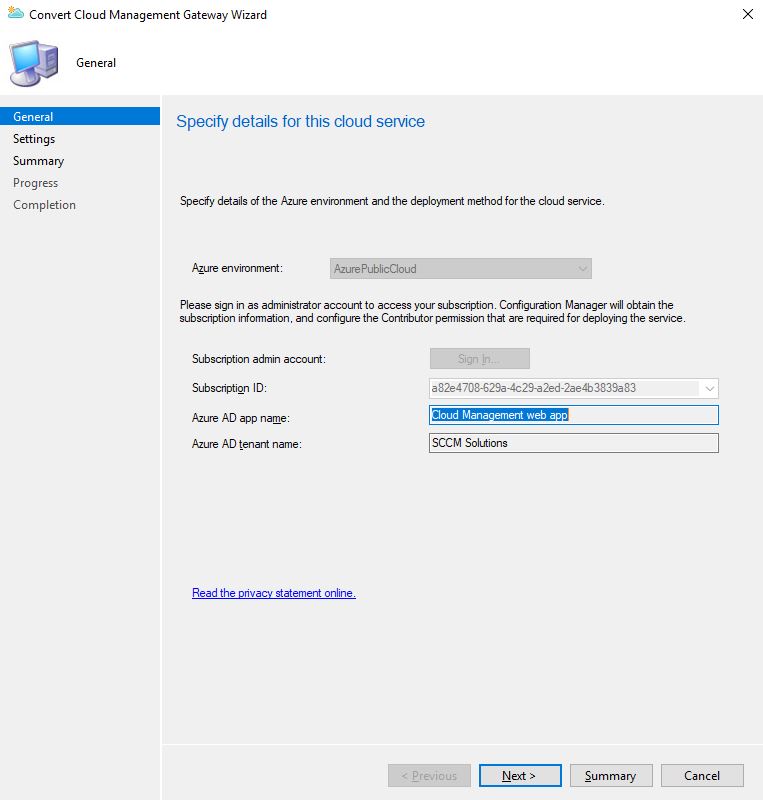Click the Sign In button
763x800 pixels.
click(x=479, y=359)
